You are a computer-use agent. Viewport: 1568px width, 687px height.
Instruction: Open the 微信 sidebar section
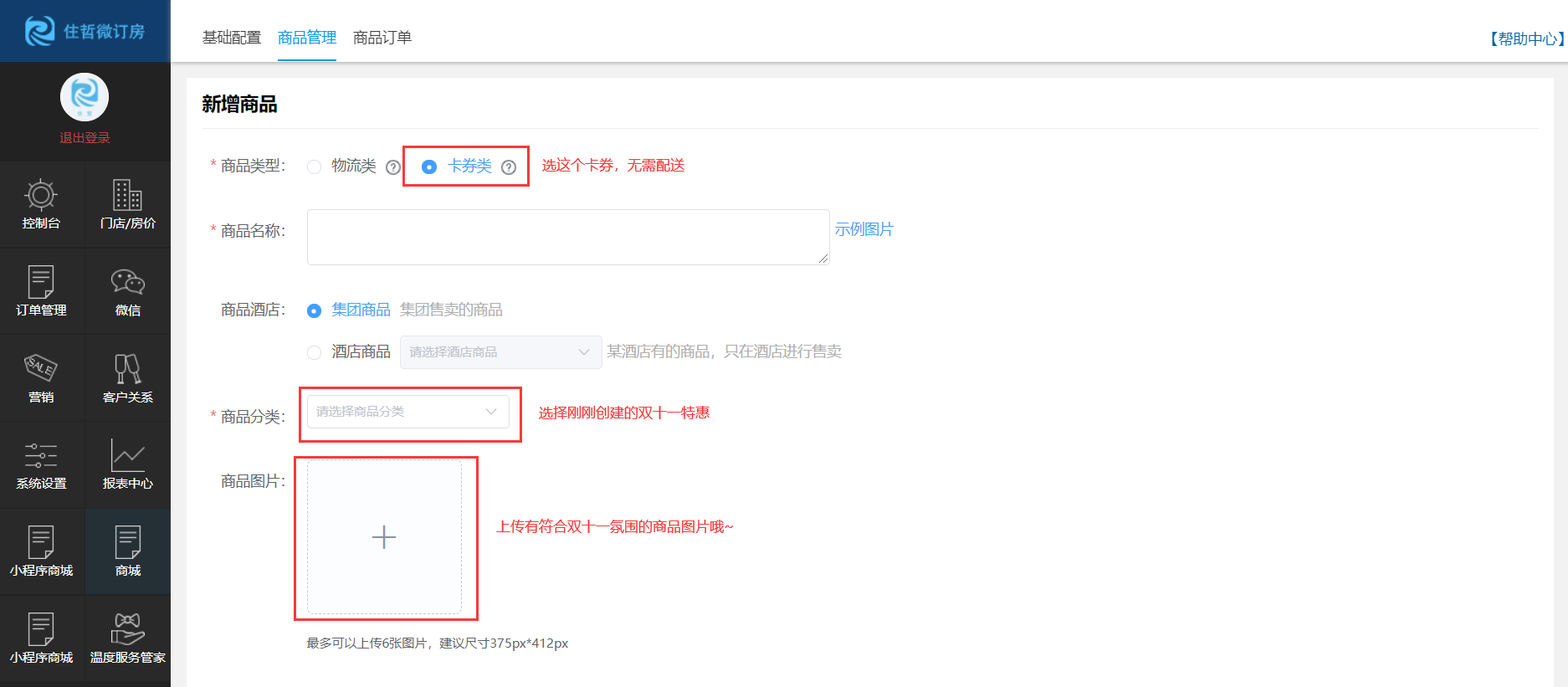[128, 291]
